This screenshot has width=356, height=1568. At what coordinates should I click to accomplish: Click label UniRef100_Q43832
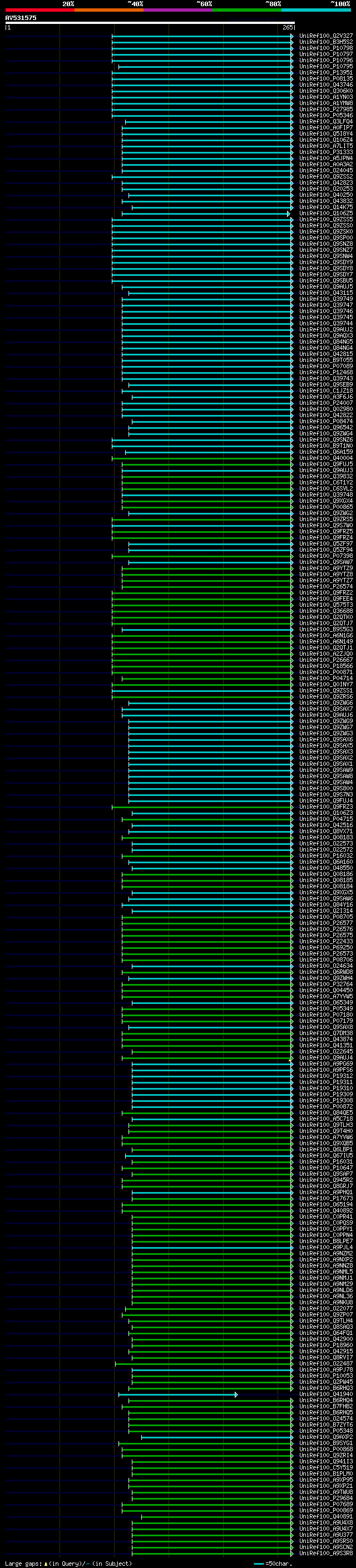coord(325,201)
